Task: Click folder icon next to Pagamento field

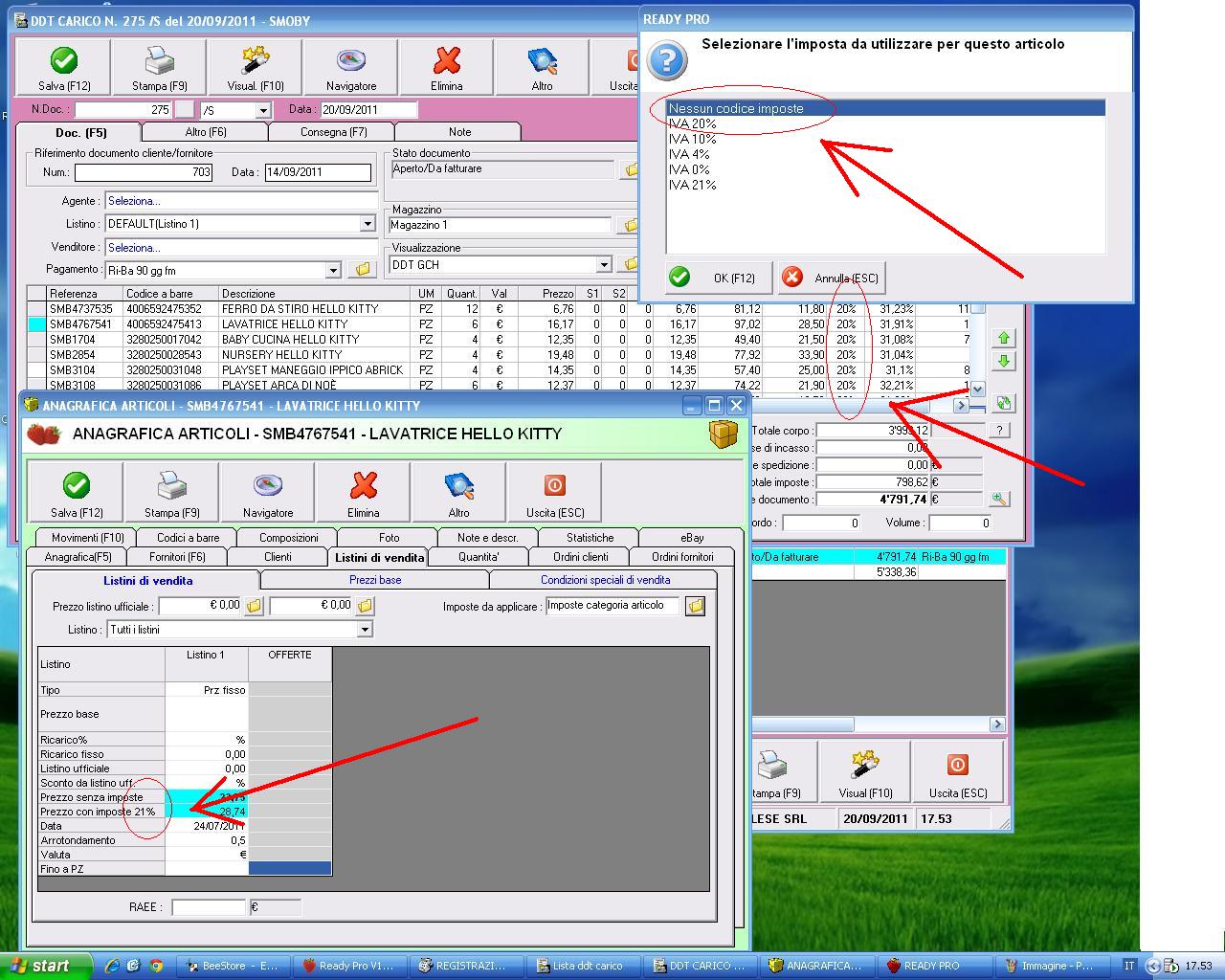Action: click(362, 270)
